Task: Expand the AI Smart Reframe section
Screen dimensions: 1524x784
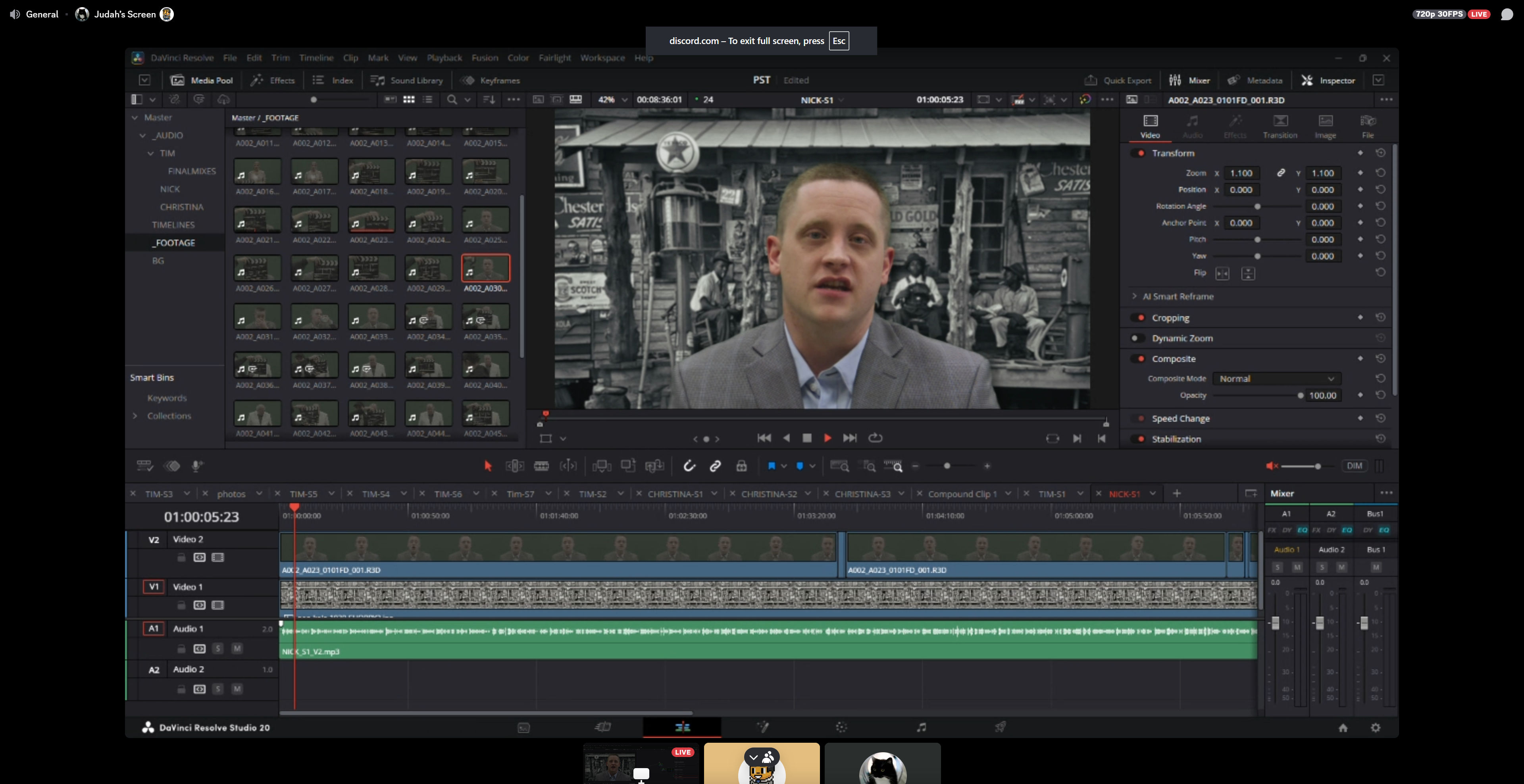Action: (x=1134, y=296)
